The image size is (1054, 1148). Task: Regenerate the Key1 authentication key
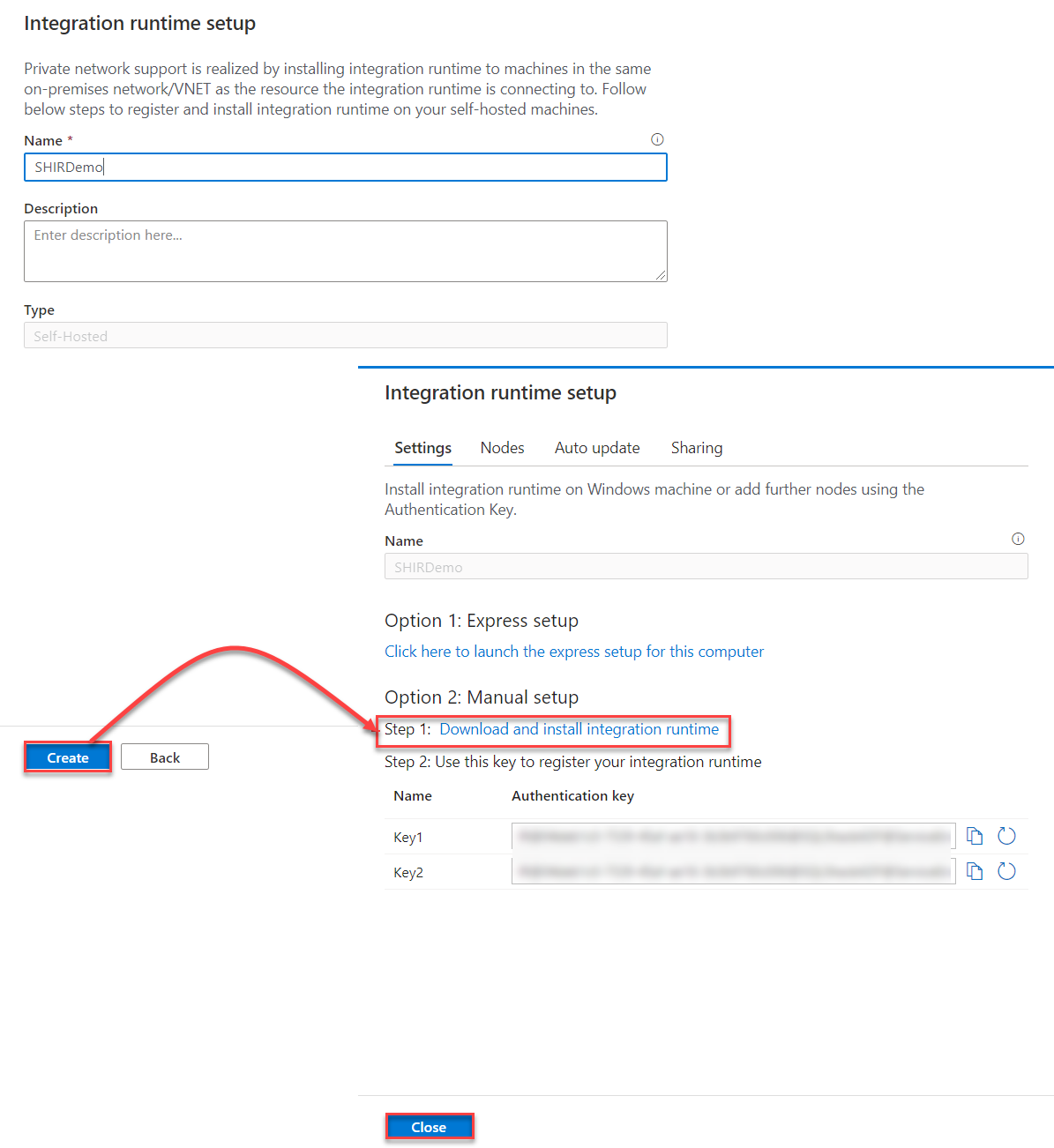[1006, 836]
